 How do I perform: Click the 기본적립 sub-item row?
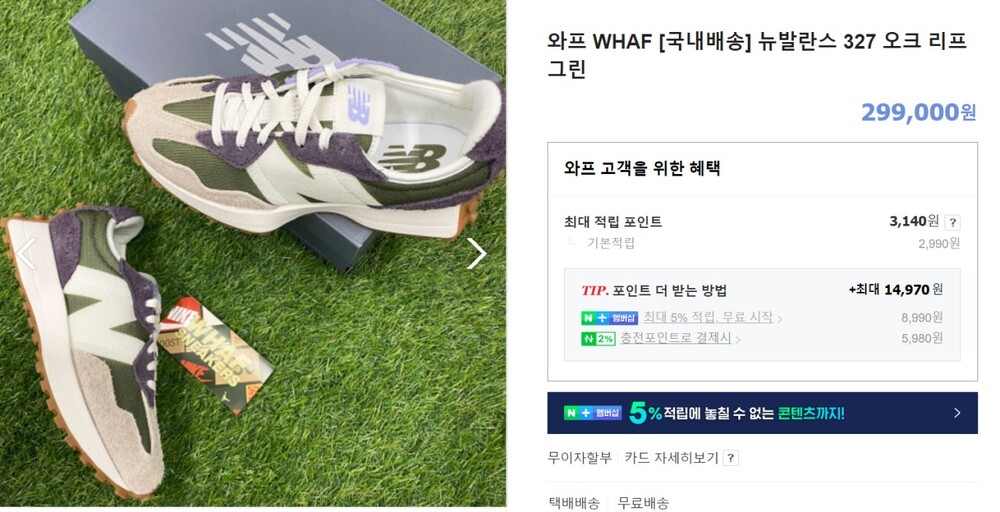click(762, 243)
